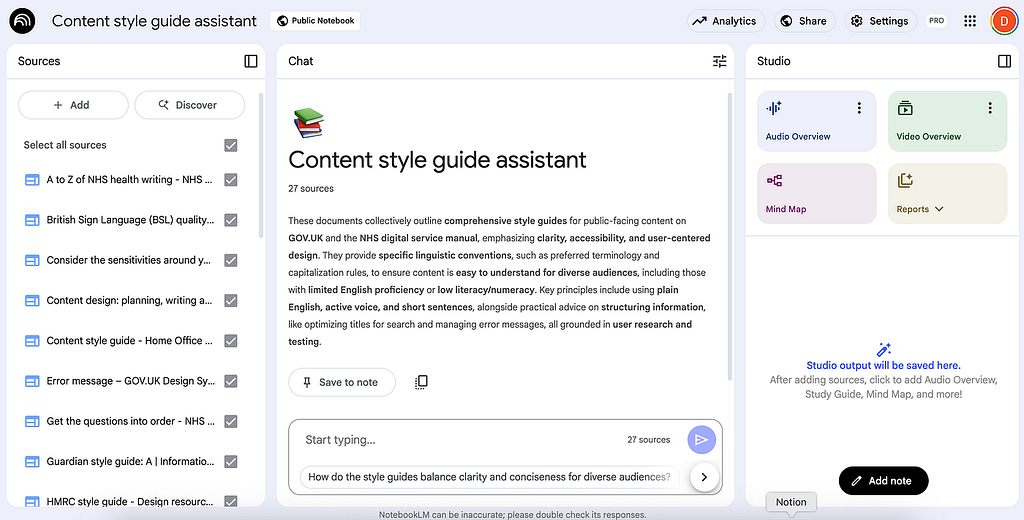Click source icon for HMRC style guide

[32, 502]
